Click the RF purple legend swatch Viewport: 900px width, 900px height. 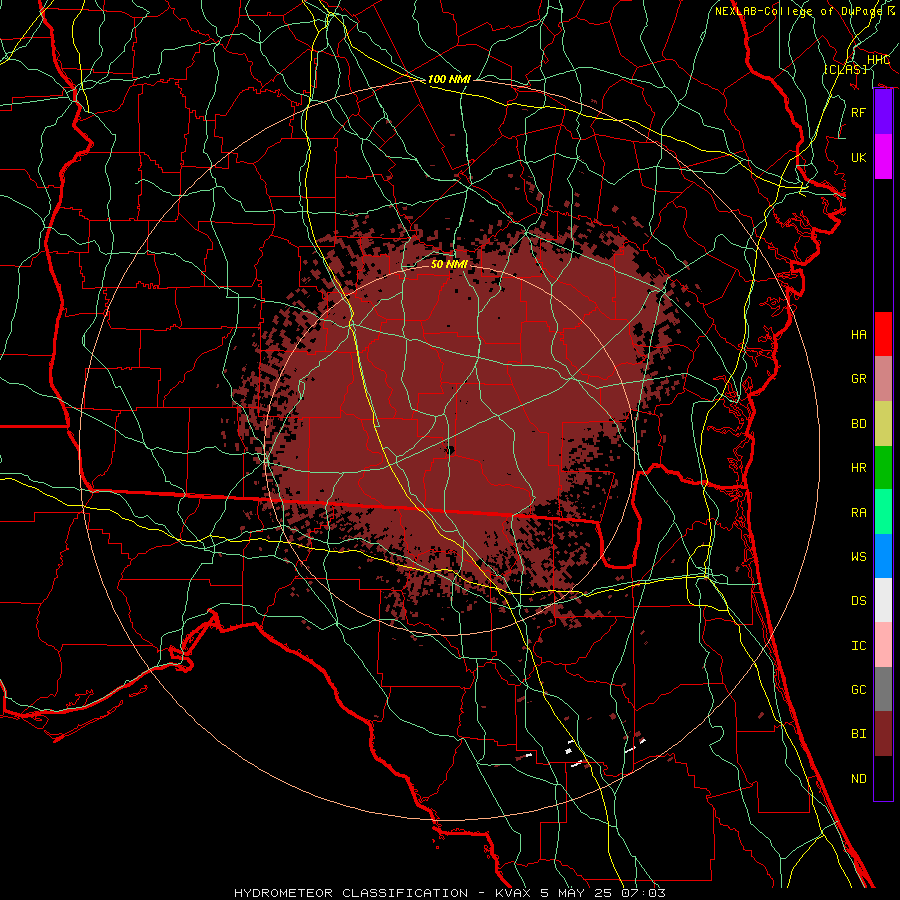point(883,112)
